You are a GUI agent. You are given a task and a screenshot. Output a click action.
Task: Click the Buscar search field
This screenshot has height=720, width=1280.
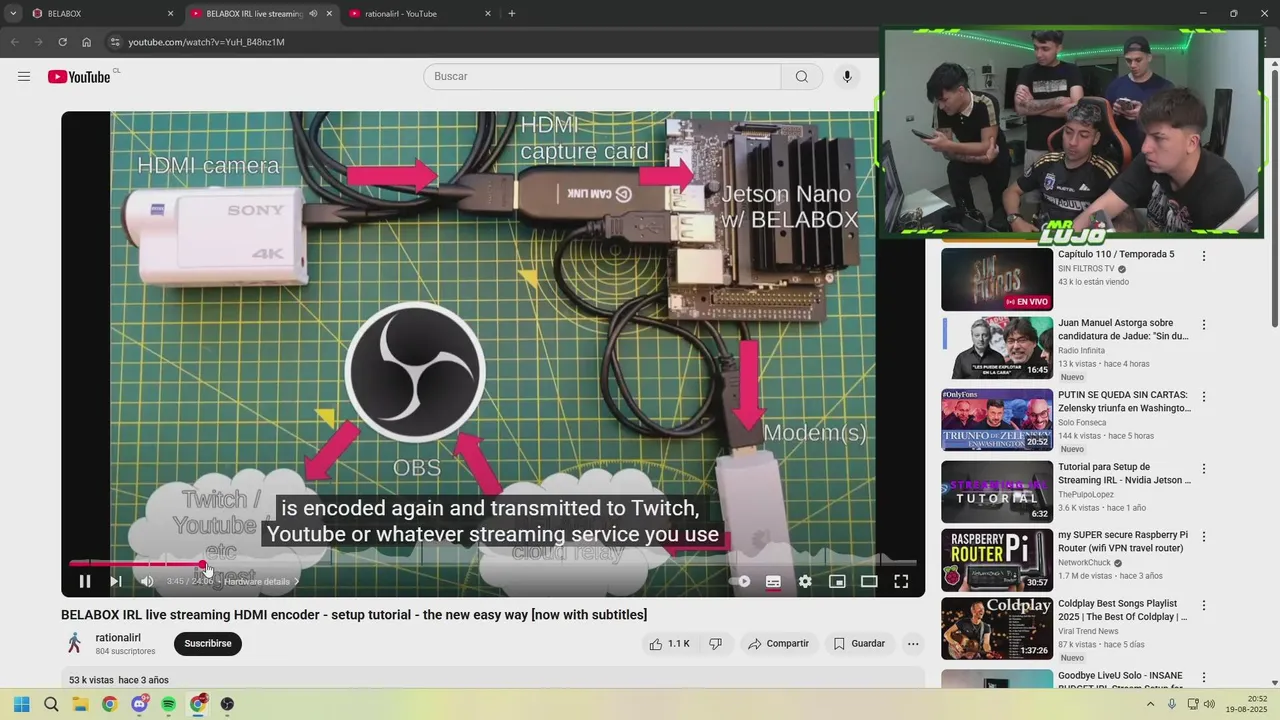[602, 77]
